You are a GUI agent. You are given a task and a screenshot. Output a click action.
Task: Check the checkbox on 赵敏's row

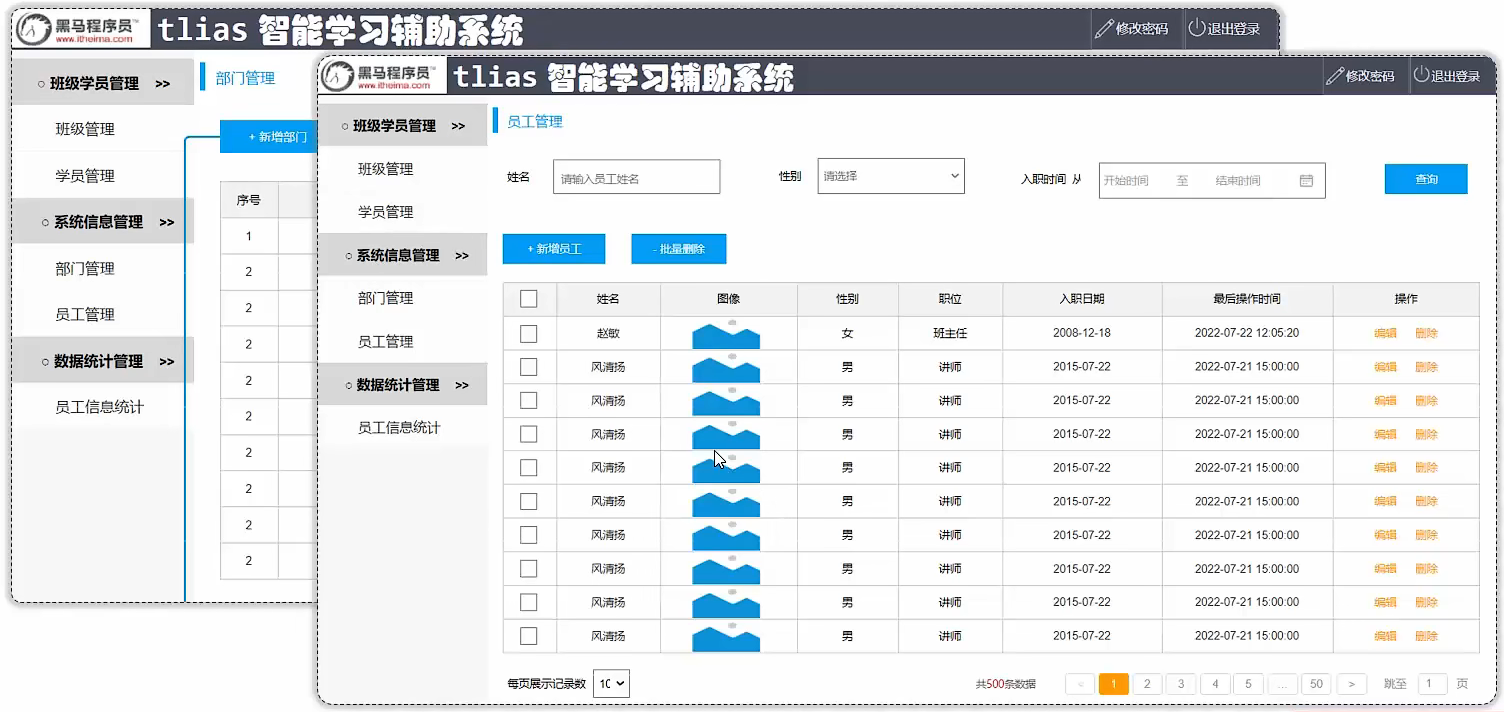[529, 333]
